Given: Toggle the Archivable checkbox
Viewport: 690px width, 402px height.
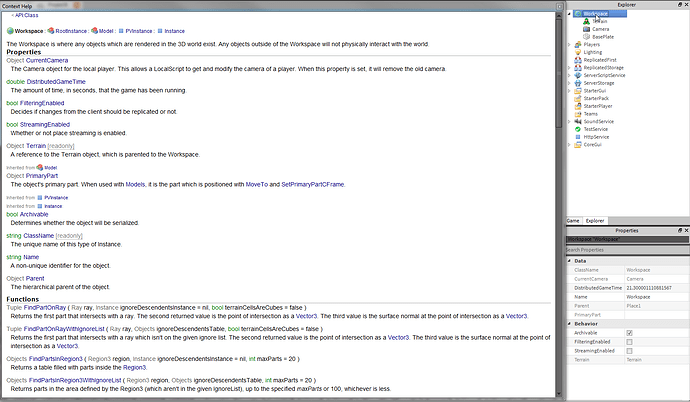Looking at the screenshot, I should click(x=629, y=333).
